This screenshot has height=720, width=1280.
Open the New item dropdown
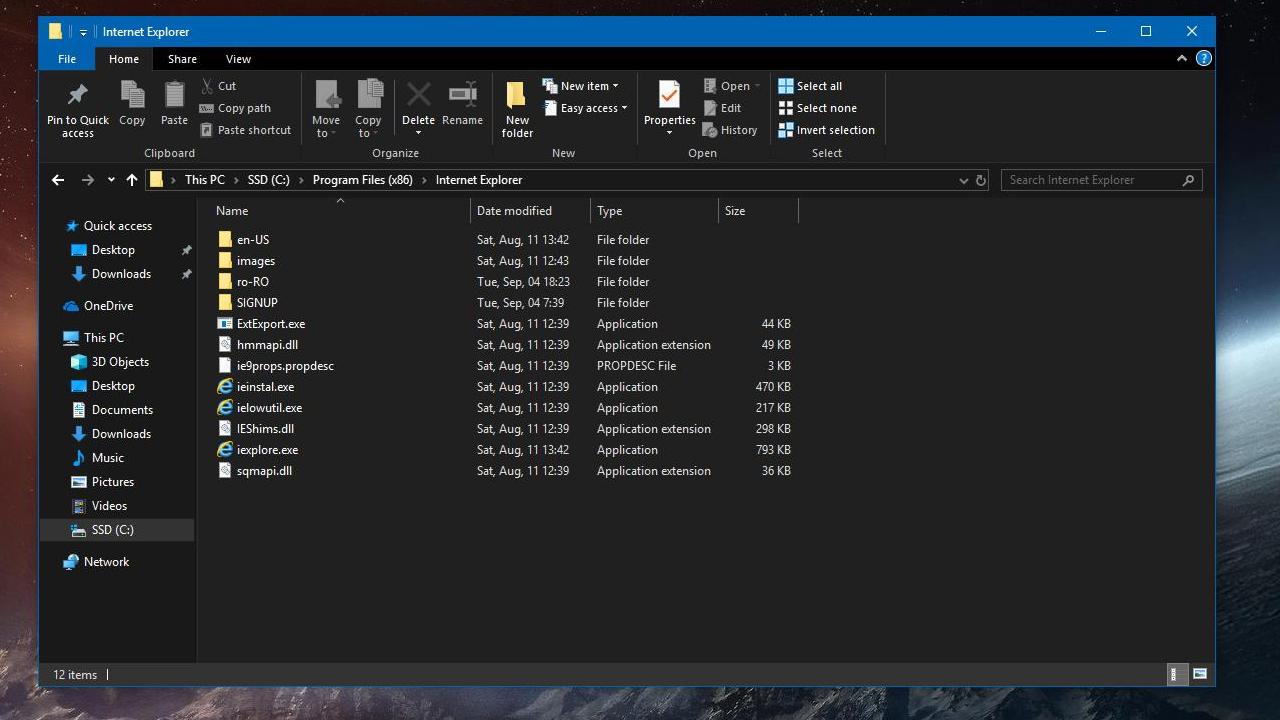click(580, 86)
